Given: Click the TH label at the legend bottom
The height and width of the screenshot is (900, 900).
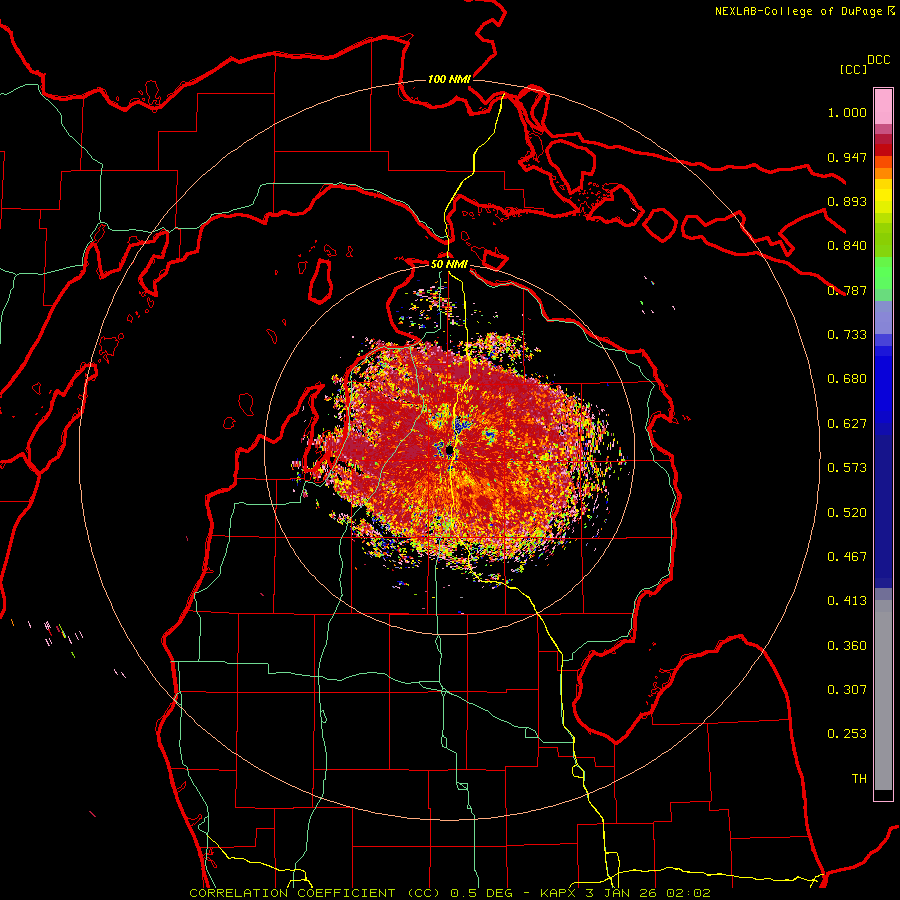Looking at the screenshot, I should point(859,779).
